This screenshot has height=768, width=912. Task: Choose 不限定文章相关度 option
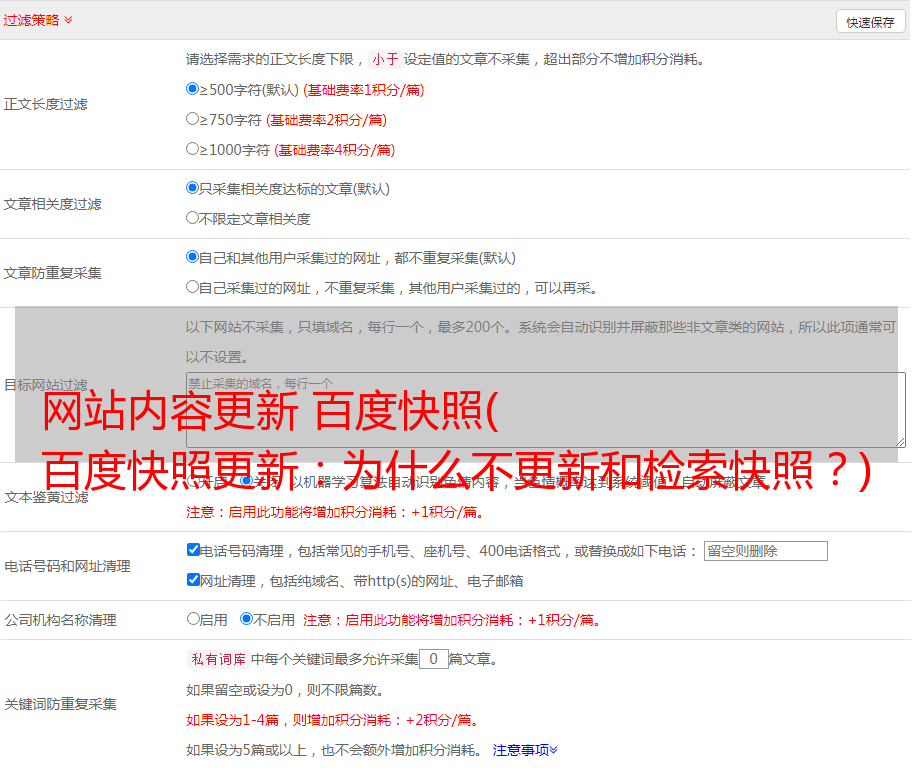(193, 218)
